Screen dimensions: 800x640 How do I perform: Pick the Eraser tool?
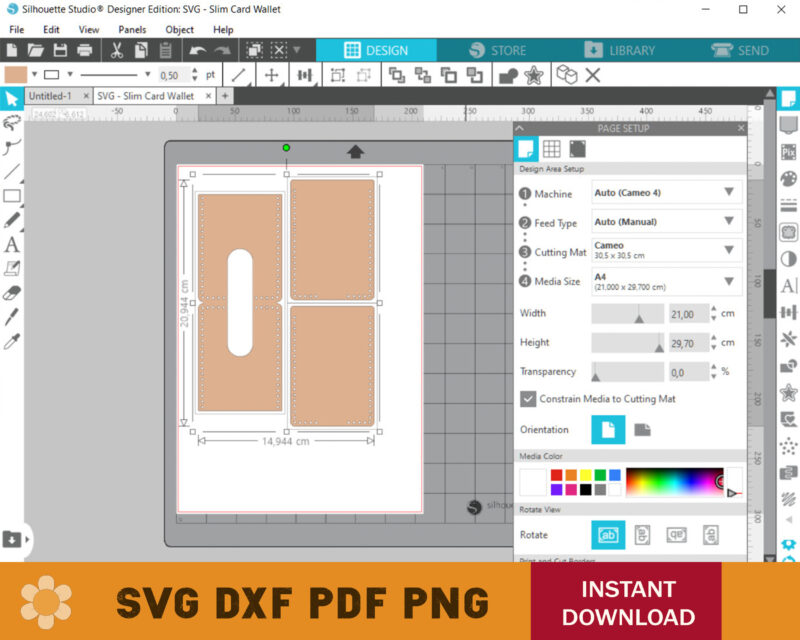pyautogui.click(x=12, y=293)
